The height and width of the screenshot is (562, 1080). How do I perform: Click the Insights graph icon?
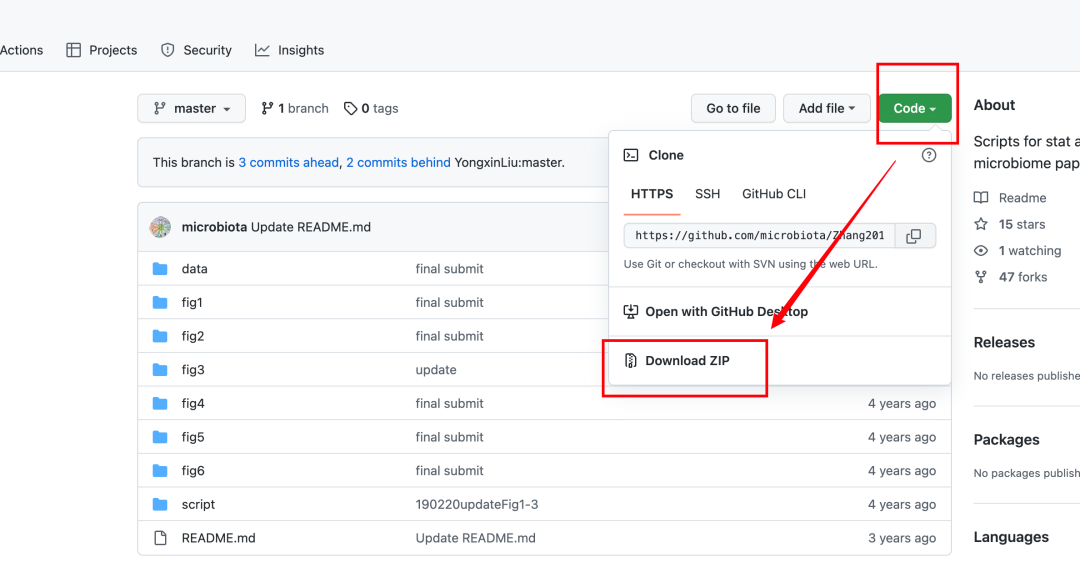point(262,50)
